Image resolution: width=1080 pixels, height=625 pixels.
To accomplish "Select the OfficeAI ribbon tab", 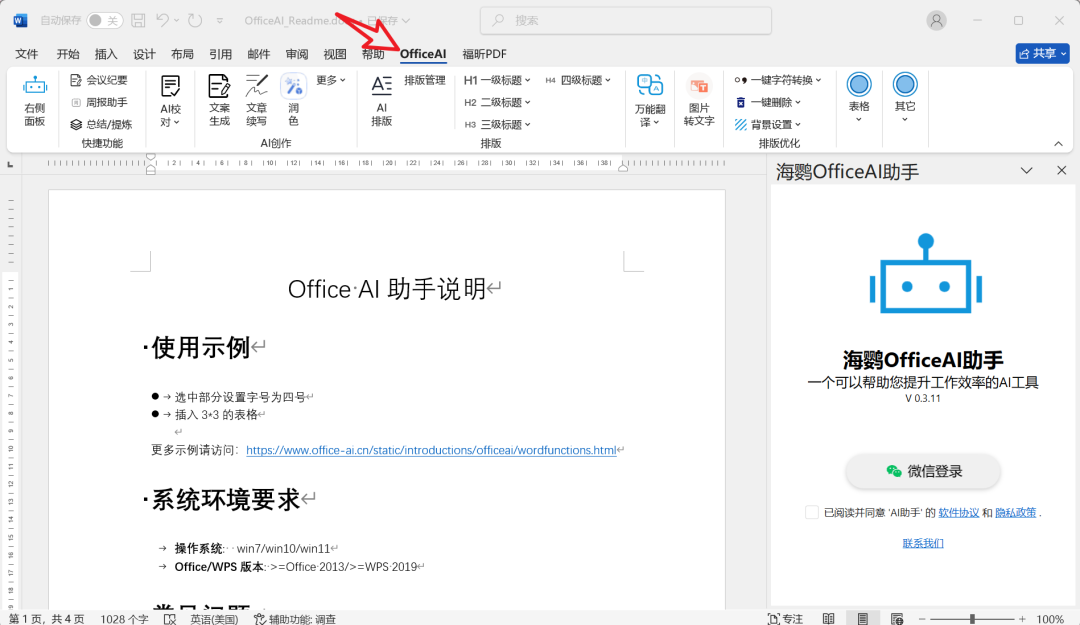I will pyautogui.click(x=423, y=54).
